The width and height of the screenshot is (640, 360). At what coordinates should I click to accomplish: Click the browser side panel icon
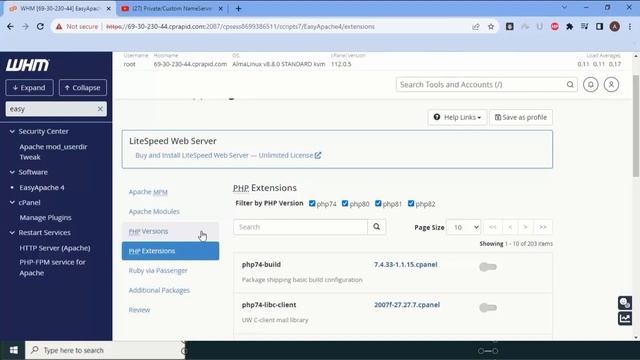point(599,27)
